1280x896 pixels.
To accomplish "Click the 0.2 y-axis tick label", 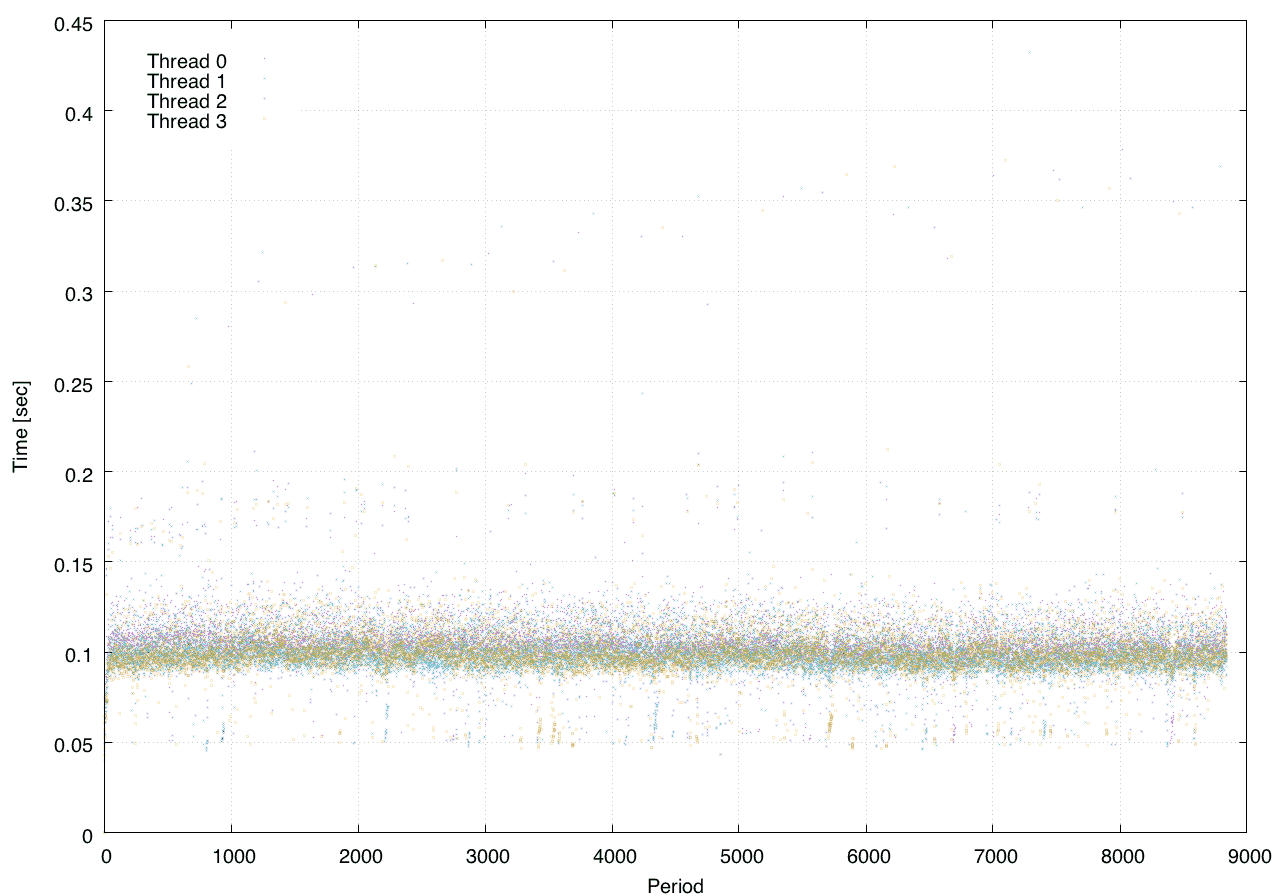I will 78,473.
